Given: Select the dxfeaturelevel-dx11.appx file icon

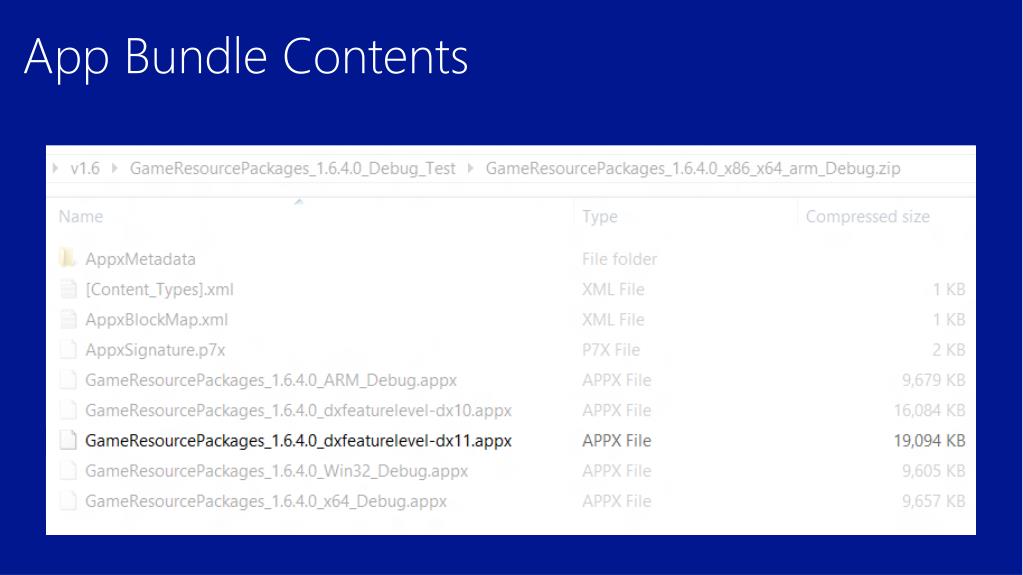Looking at the screenshot, I should click(68, 441).
